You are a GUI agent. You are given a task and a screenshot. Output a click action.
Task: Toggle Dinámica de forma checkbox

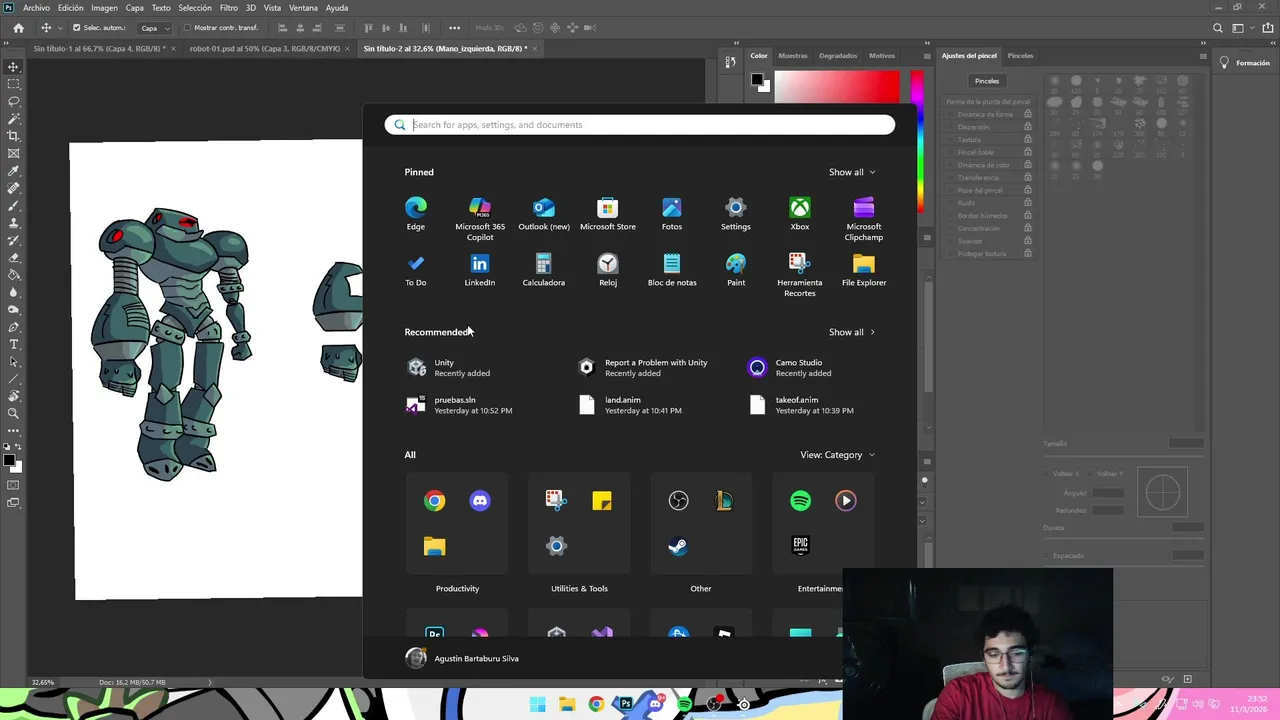point(948,114)
